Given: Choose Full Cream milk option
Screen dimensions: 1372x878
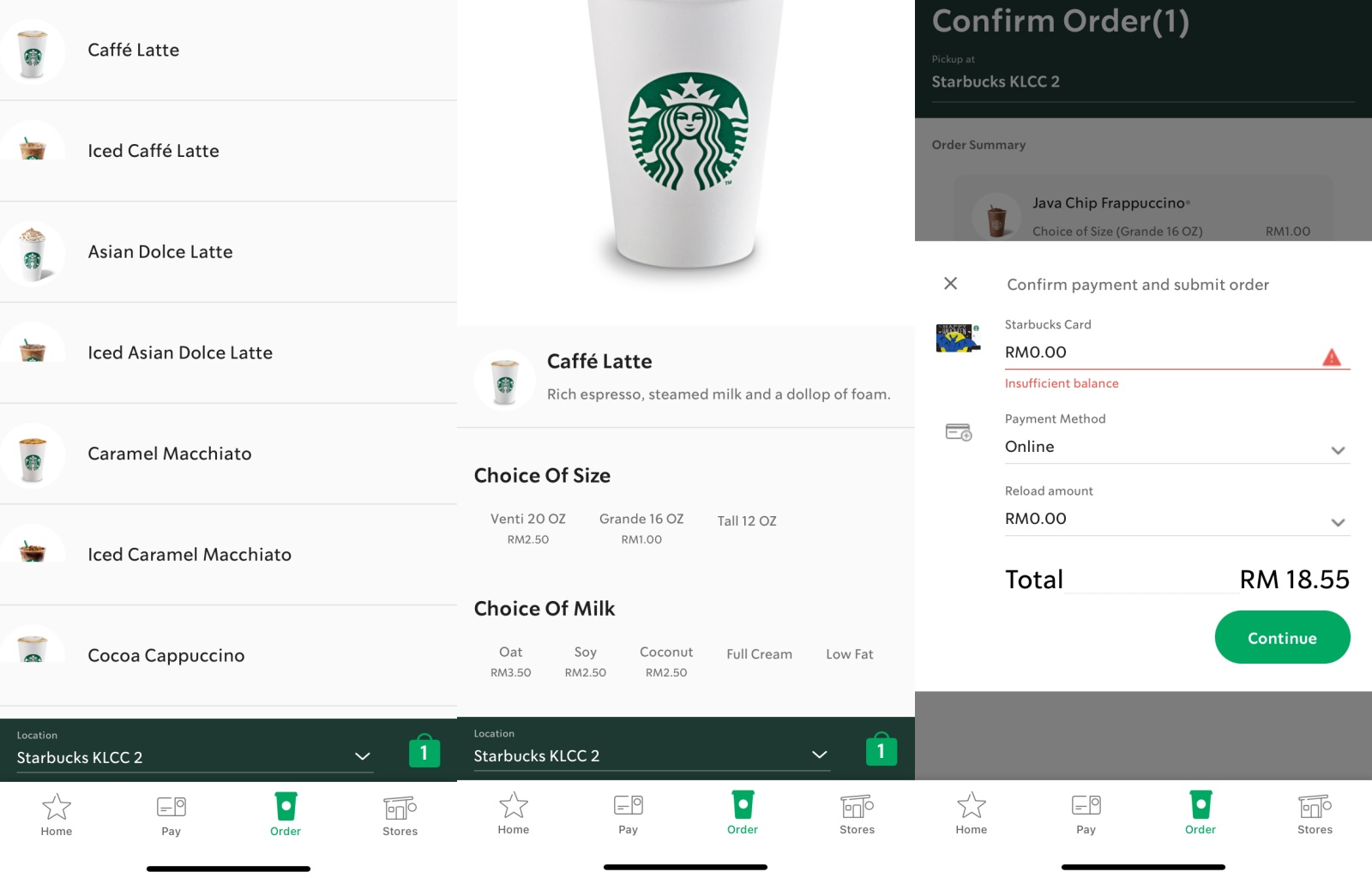Looking at the screenshot, I should coord(760,654).
